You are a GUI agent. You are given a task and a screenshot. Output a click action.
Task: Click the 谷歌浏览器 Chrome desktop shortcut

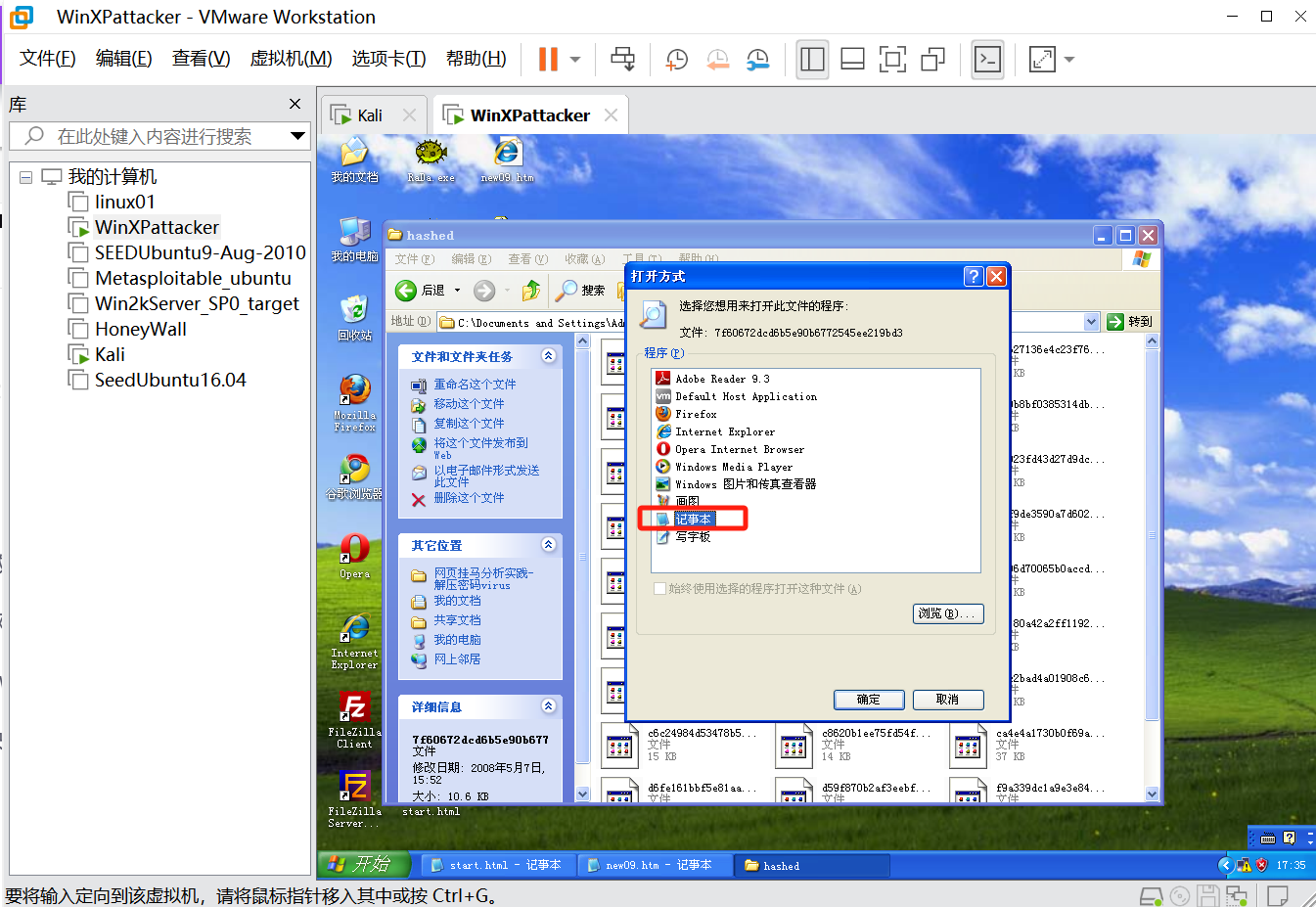point(354,476)
